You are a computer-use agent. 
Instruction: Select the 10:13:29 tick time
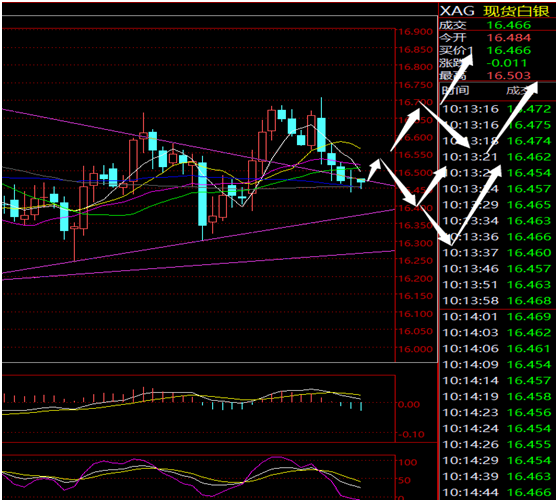470,205
